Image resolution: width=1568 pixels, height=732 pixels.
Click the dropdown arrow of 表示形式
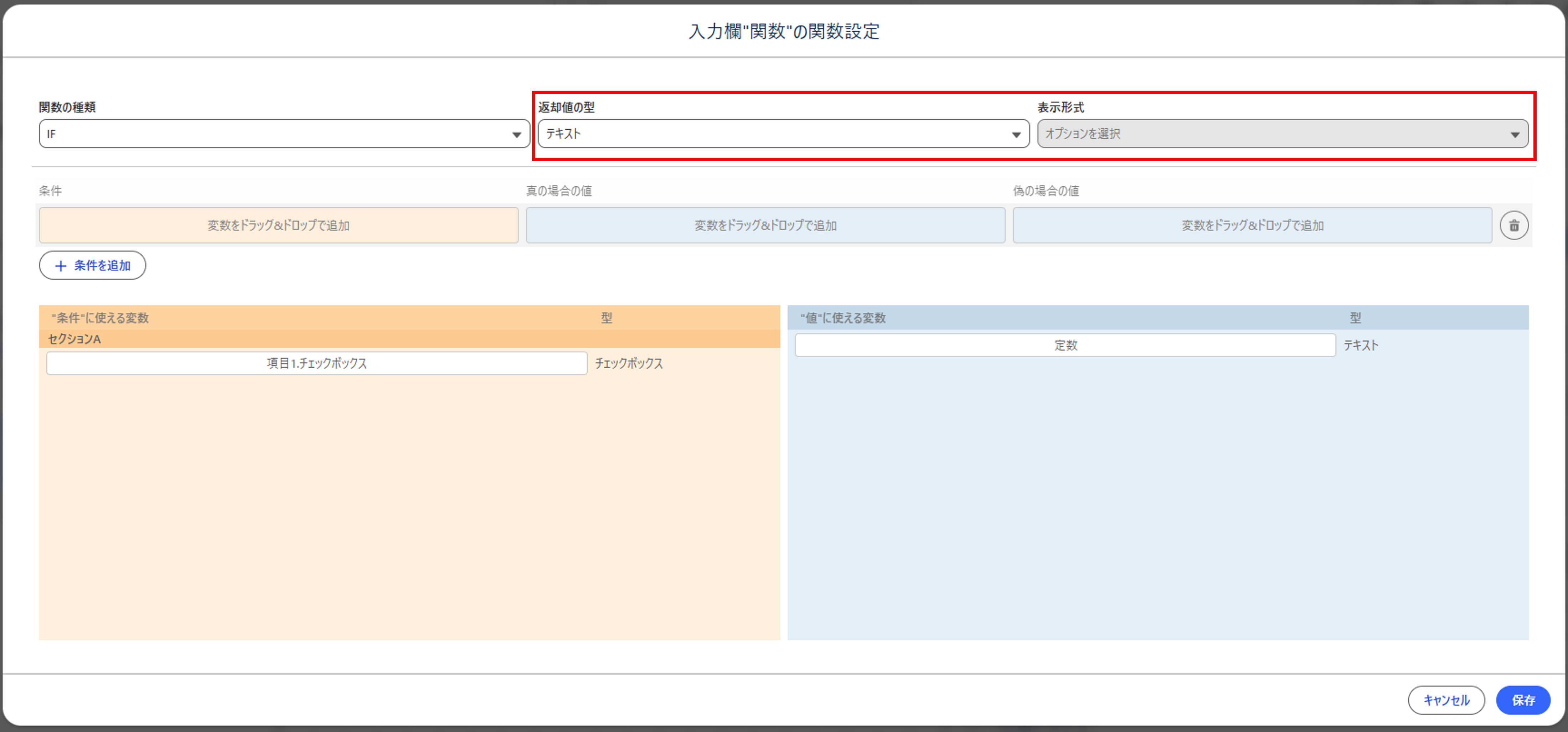(1516, 134)
